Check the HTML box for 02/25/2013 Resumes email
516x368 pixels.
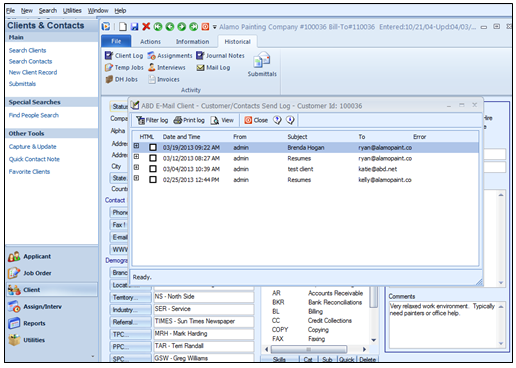coord(153,179)
